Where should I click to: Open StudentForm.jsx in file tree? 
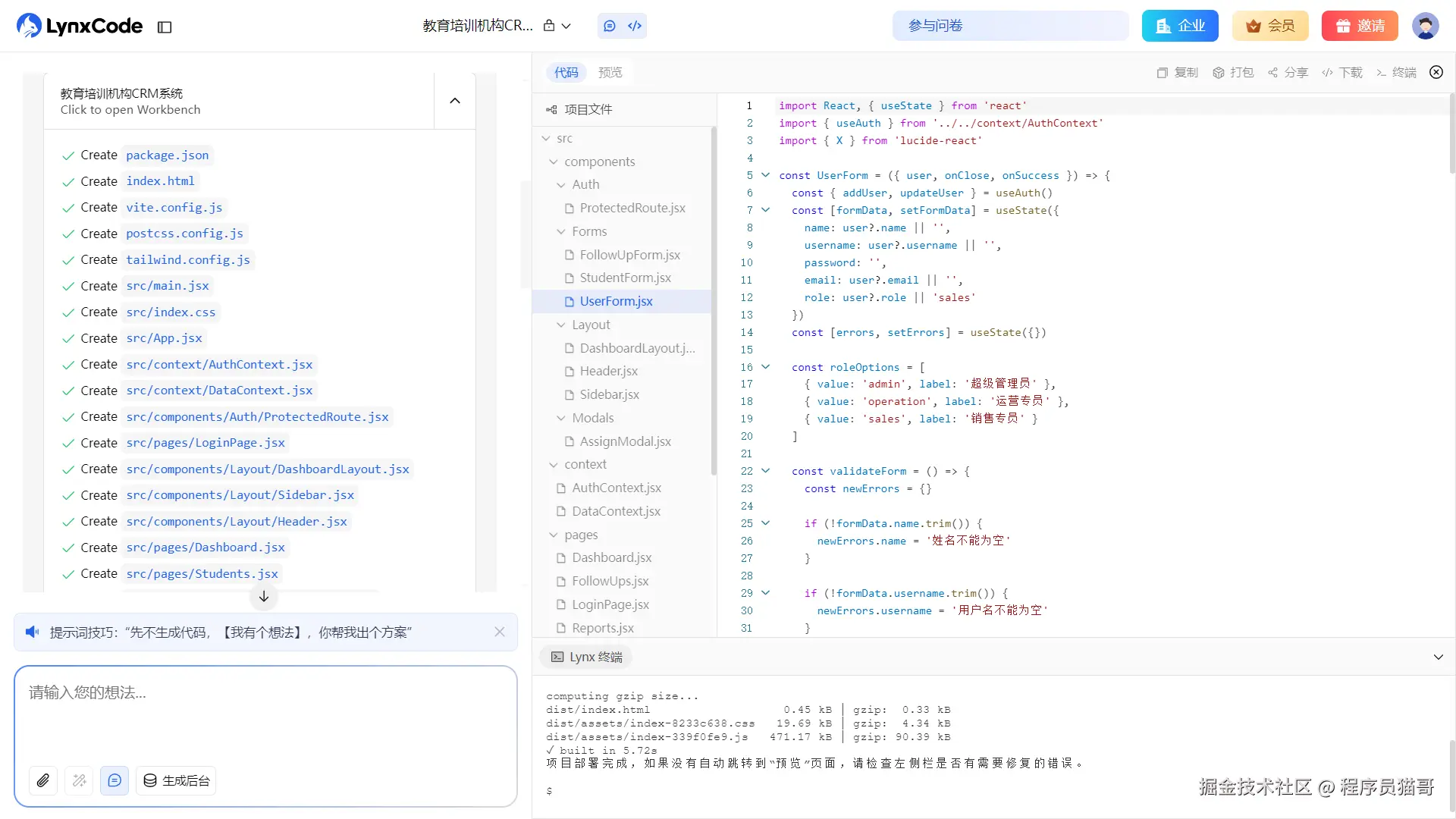pyautogui.click(x=625, y=278)
